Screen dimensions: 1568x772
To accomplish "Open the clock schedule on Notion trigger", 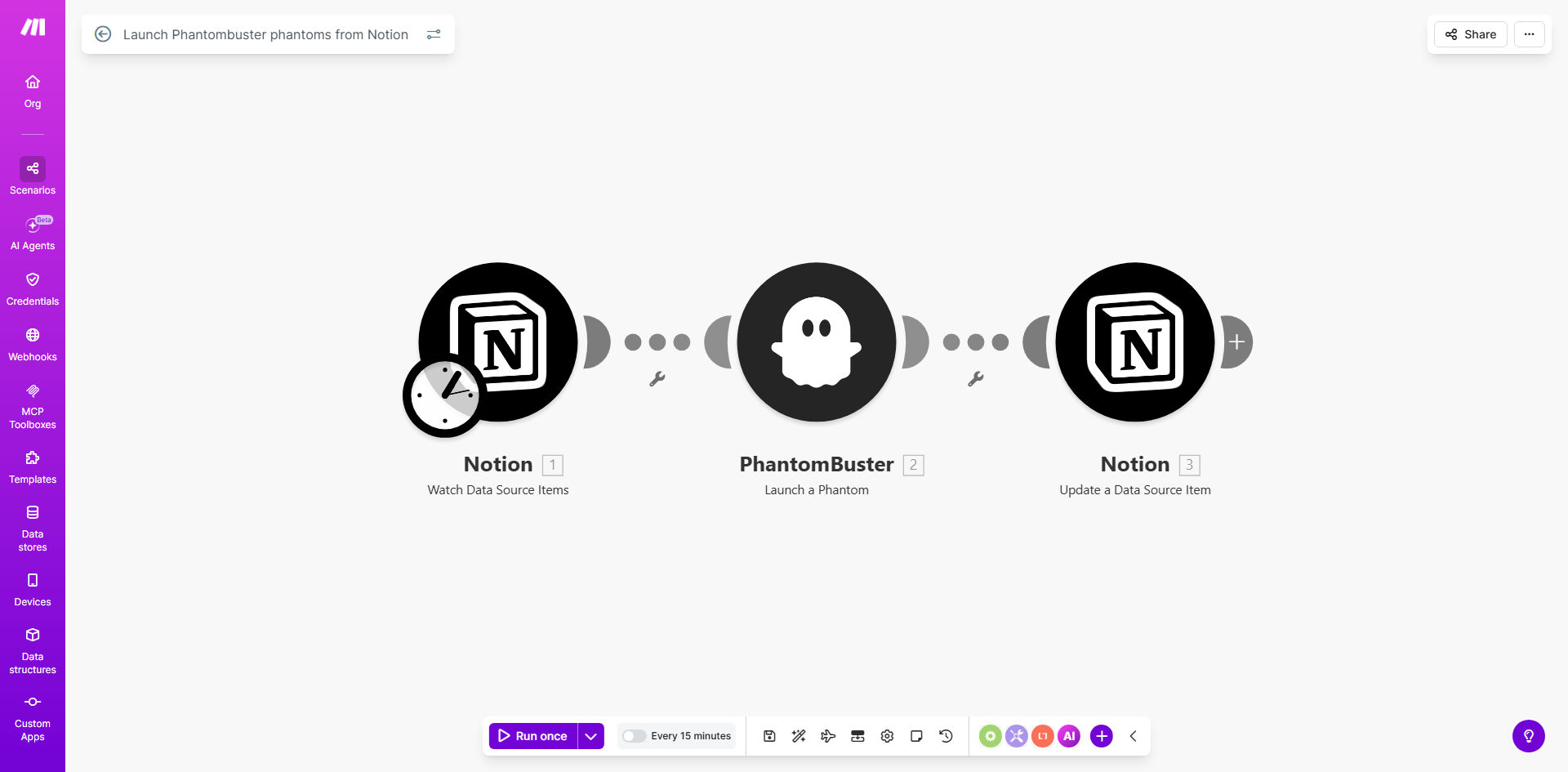I will (x=444, y=395).
